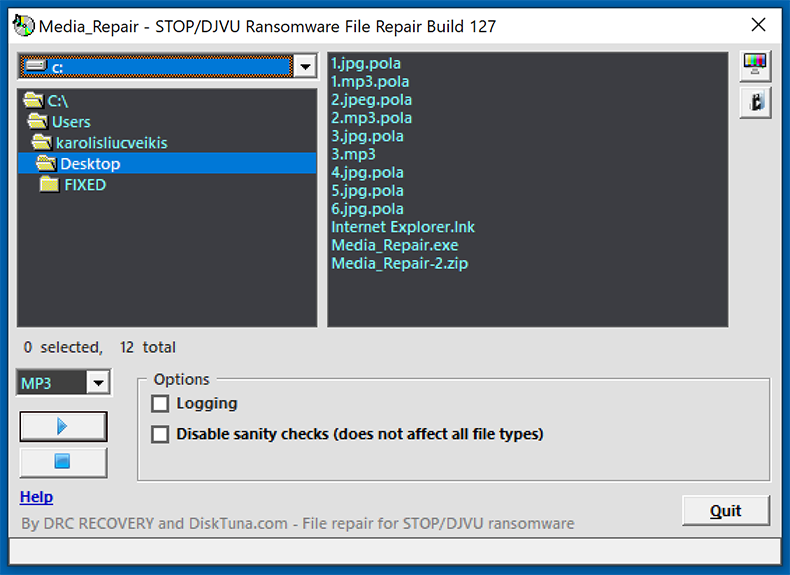Open the MP3 file type dropdown
This screenshot has height=575, width=790.
(97, 383)
